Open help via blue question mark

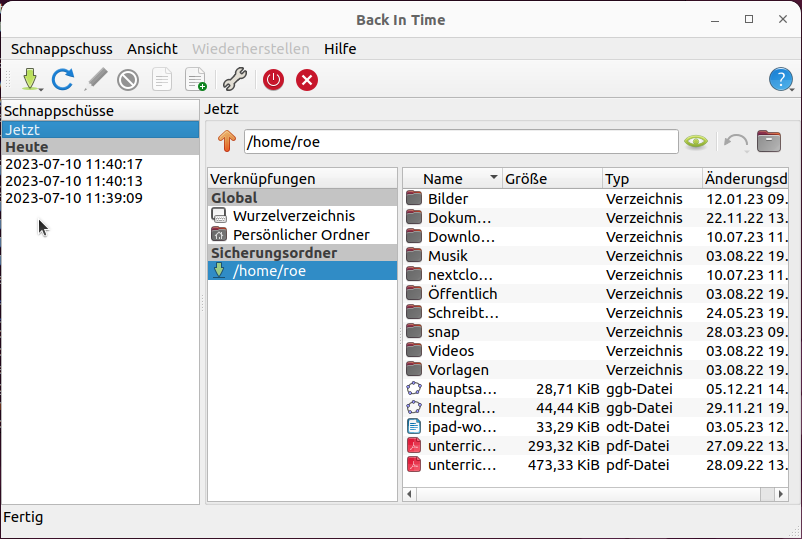780,79
